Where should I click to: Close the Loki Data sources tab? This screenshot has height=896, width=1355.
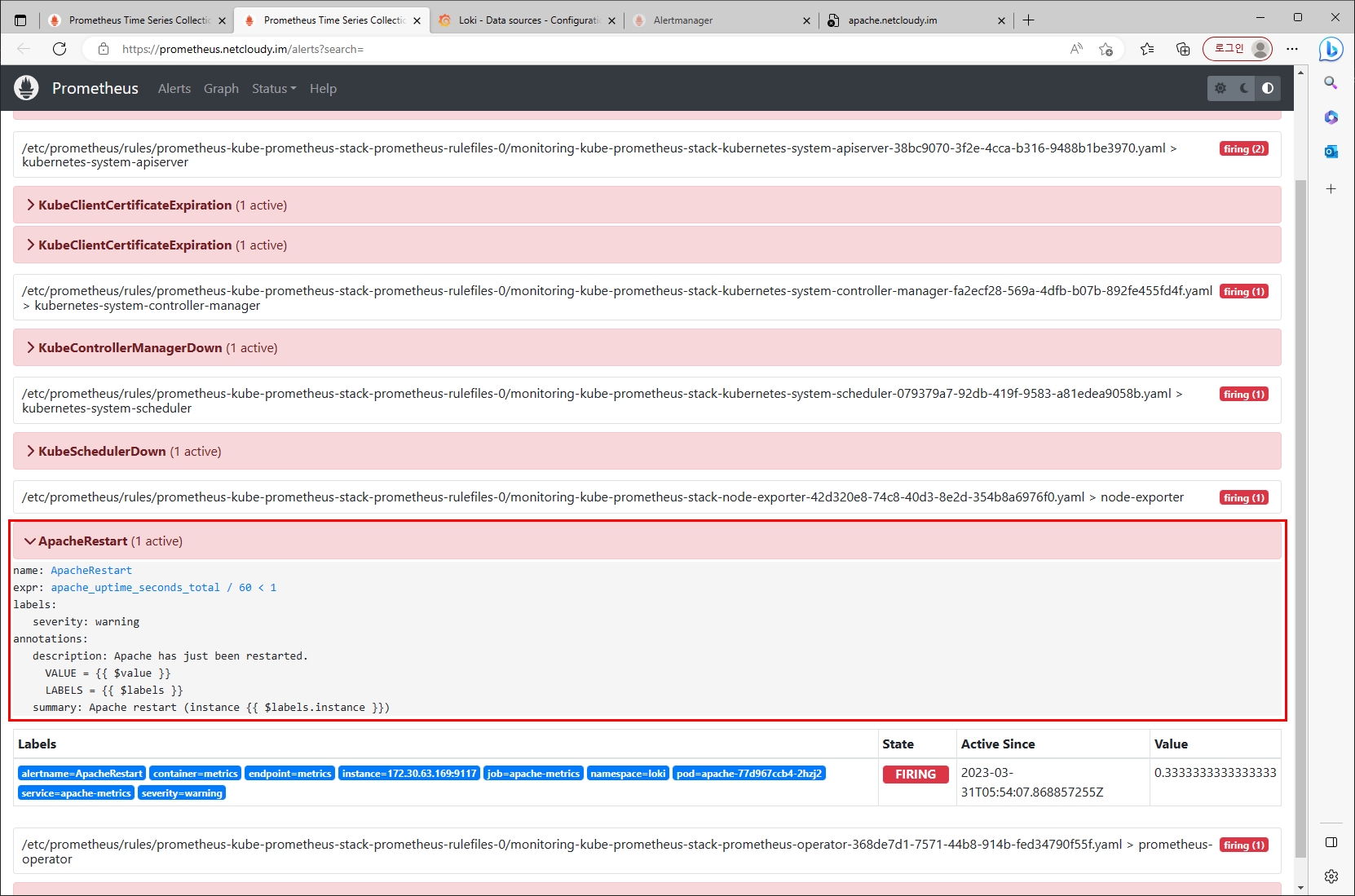[611, 20]
